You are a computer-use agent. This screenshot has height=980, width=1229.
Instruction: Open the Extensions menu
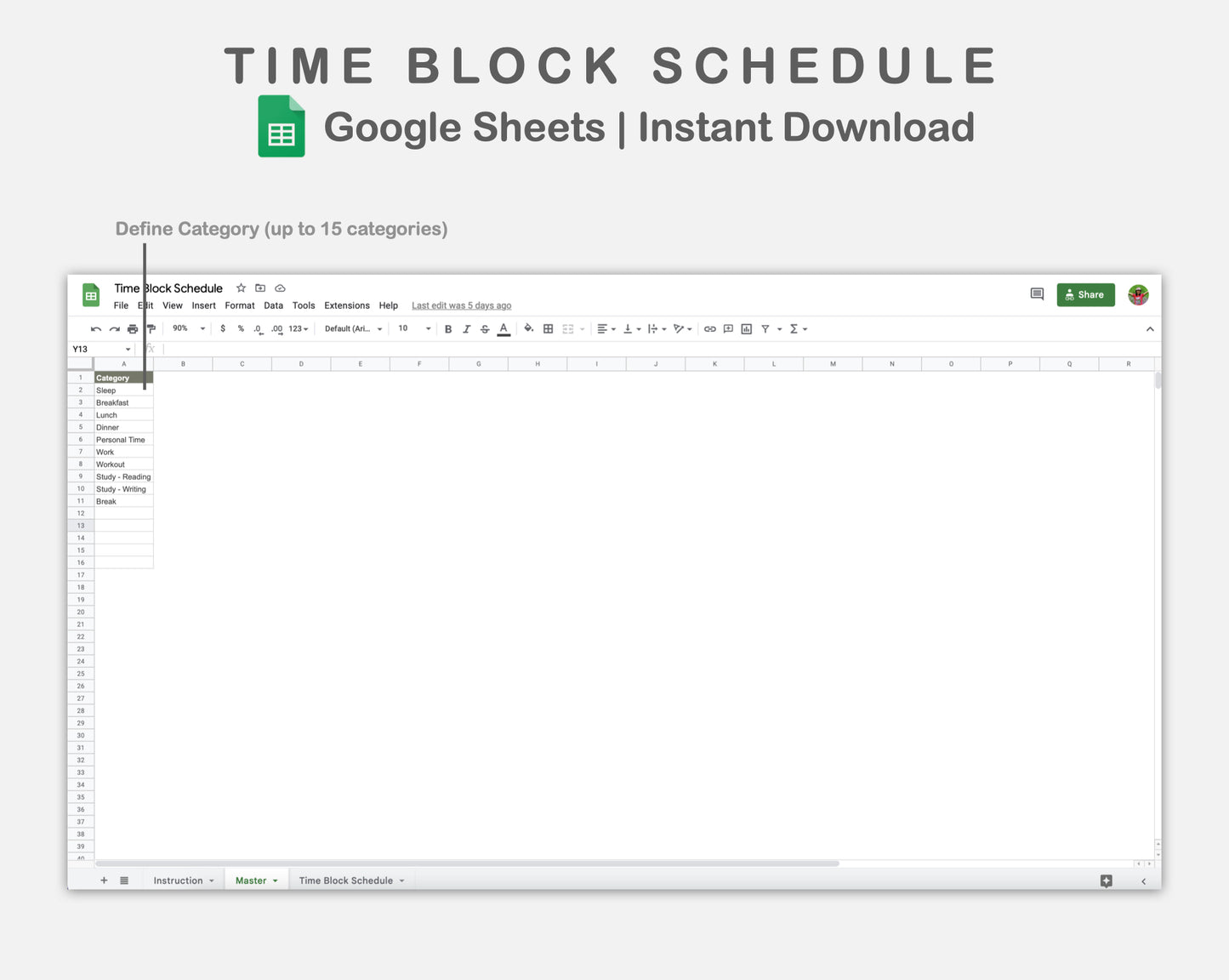347,305
